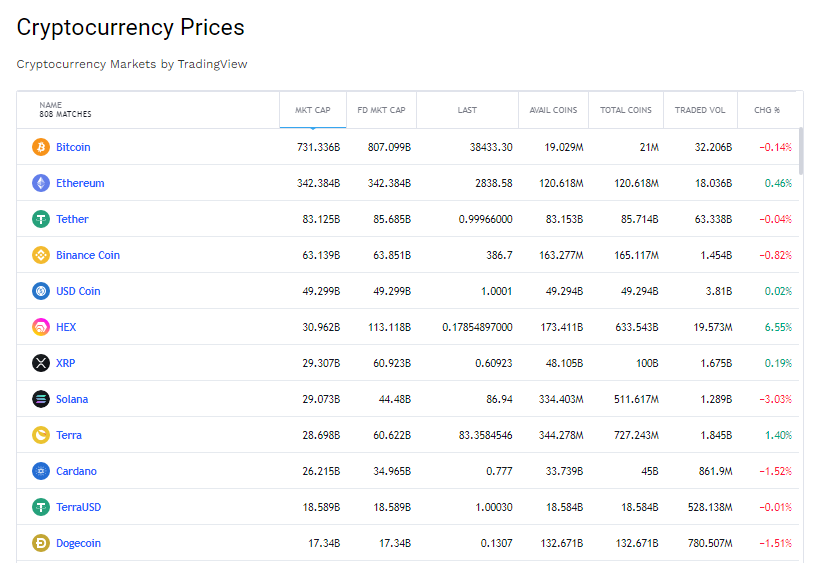The height and width of the screenshot is (563, 814).
Task: Click the Tether green logo icon
Action: pyautogui.click(x=41, y=219)
